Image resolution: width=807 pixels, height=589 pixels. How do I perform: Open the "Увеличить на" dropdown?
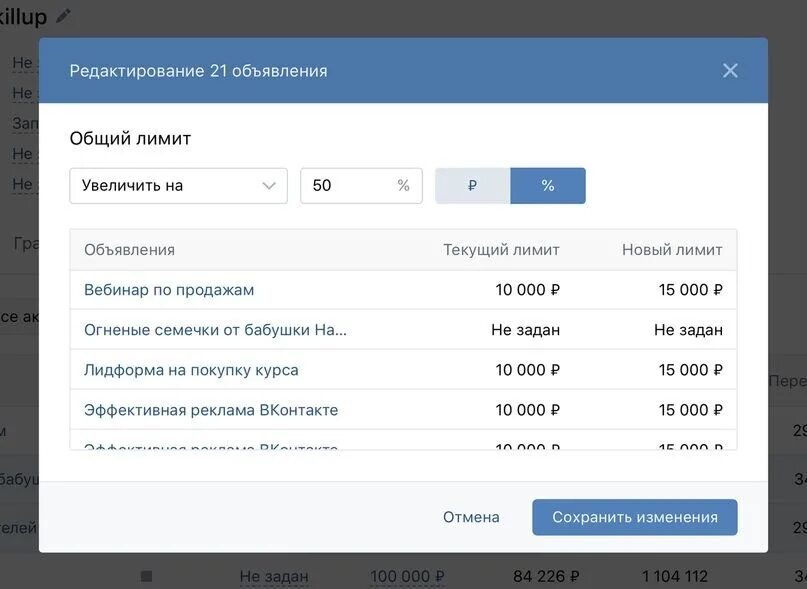(x=178, y=185)
